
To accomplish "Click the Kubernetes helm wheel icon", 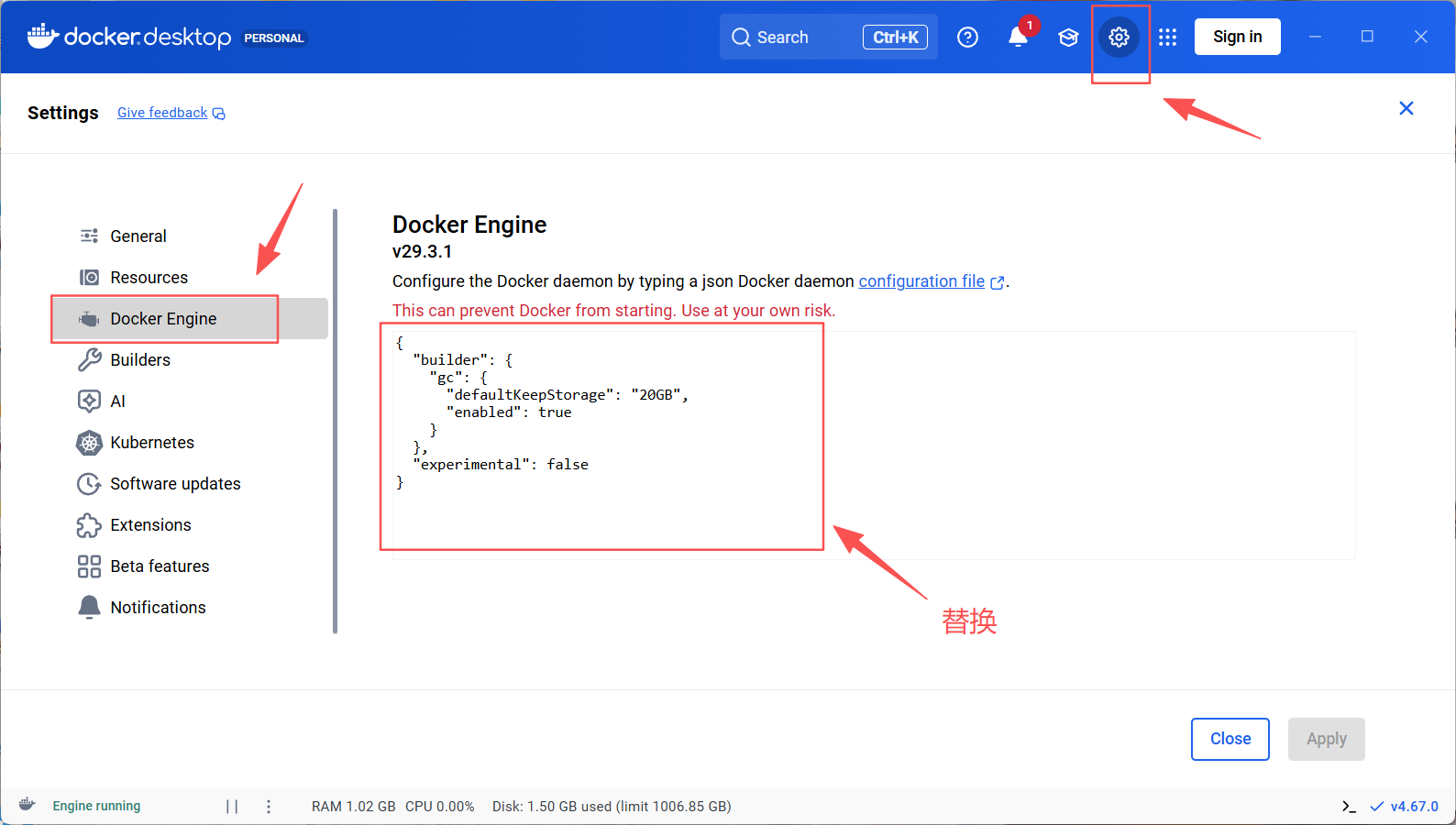I will 89,443.
